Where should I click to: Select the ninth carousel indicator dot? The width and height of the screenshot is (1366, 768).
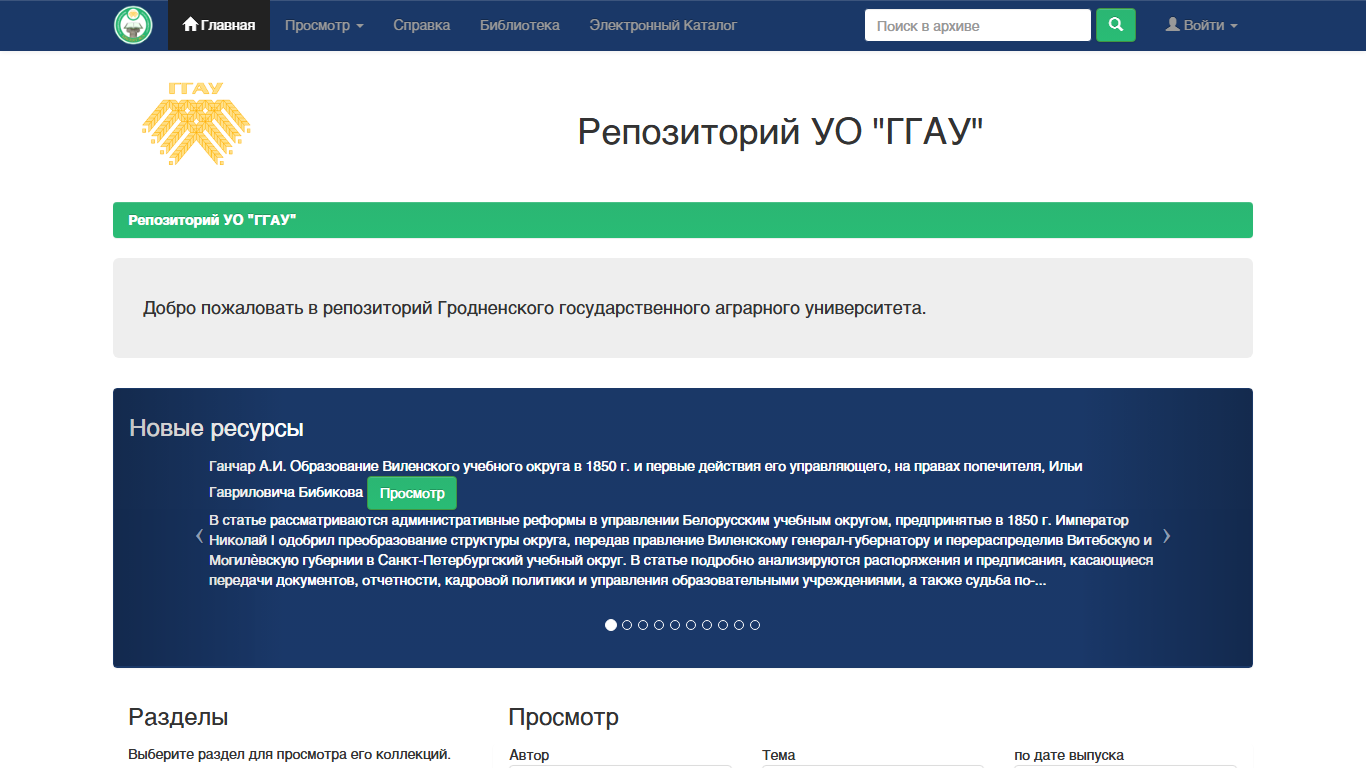739,625
